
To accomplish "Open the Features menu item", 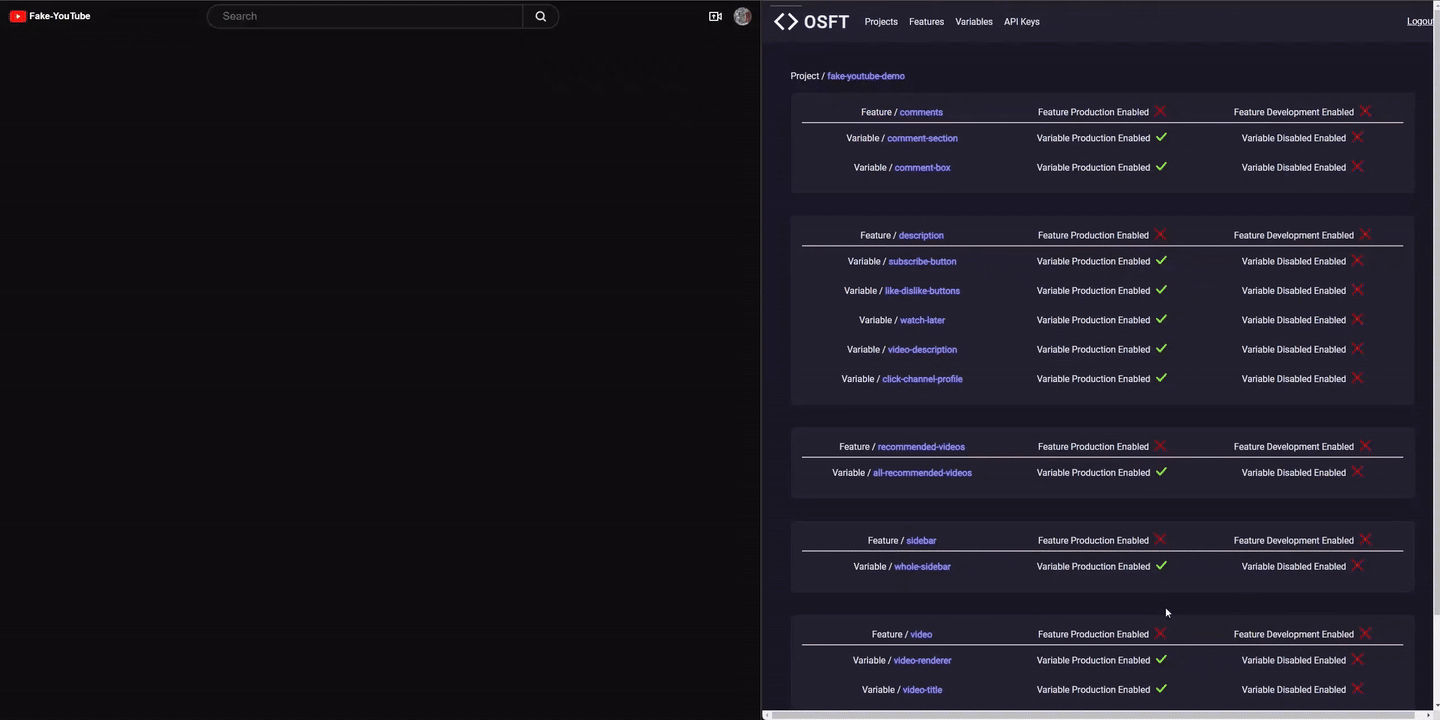I will coord(926,22).
